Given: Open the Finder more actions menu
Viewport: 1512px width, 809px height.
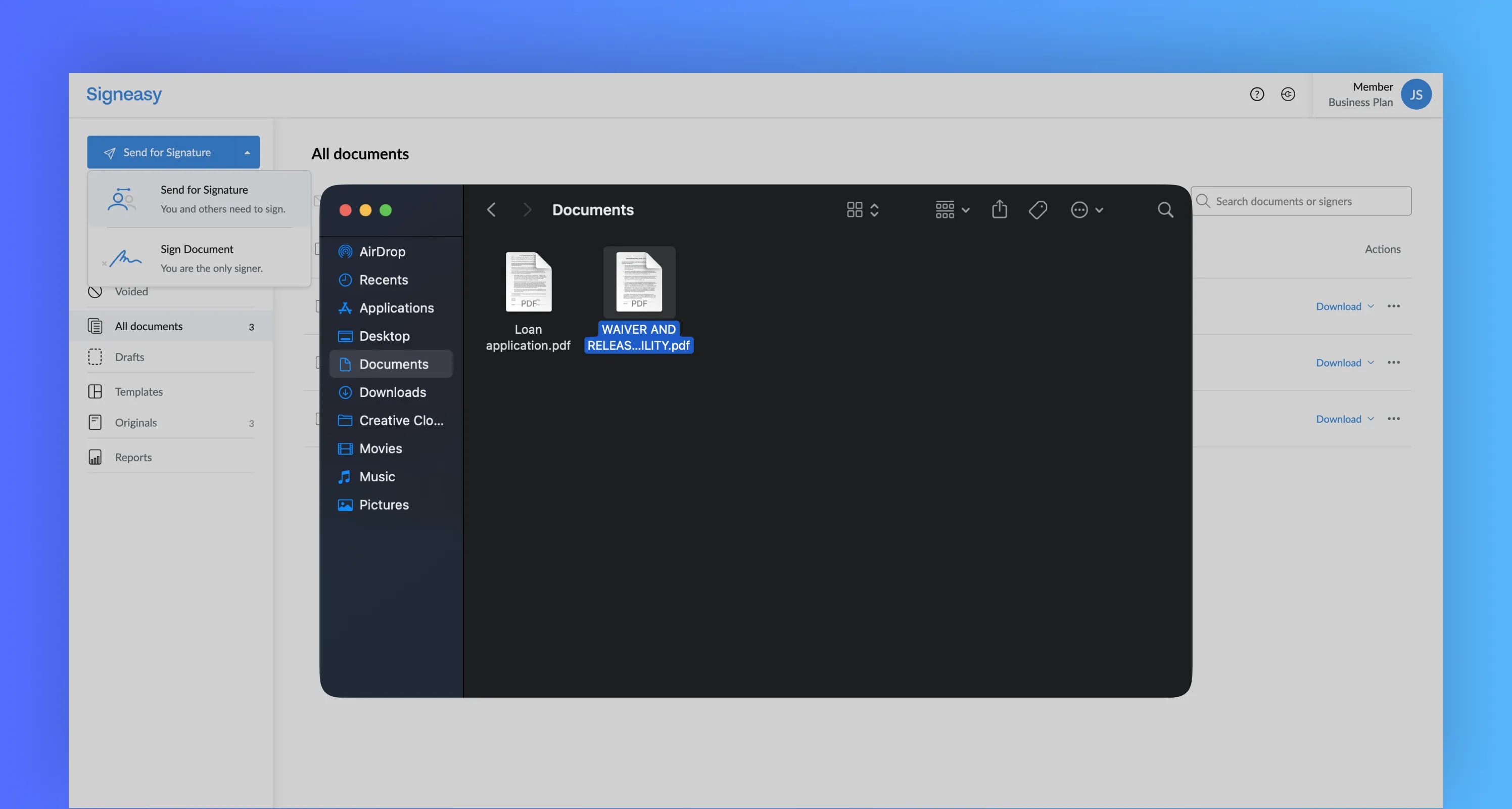Looking at the screenshot, I should [x=1086, y=210].
